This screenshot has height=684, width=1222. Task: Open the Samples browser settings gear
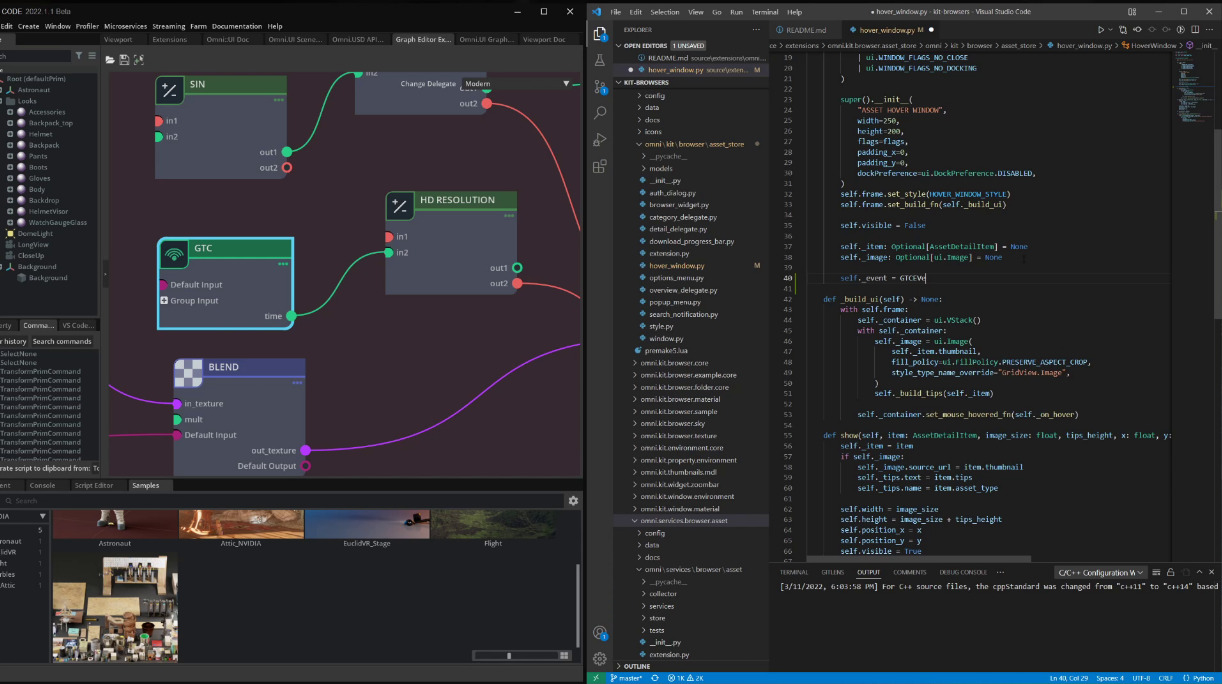(573, 501)
